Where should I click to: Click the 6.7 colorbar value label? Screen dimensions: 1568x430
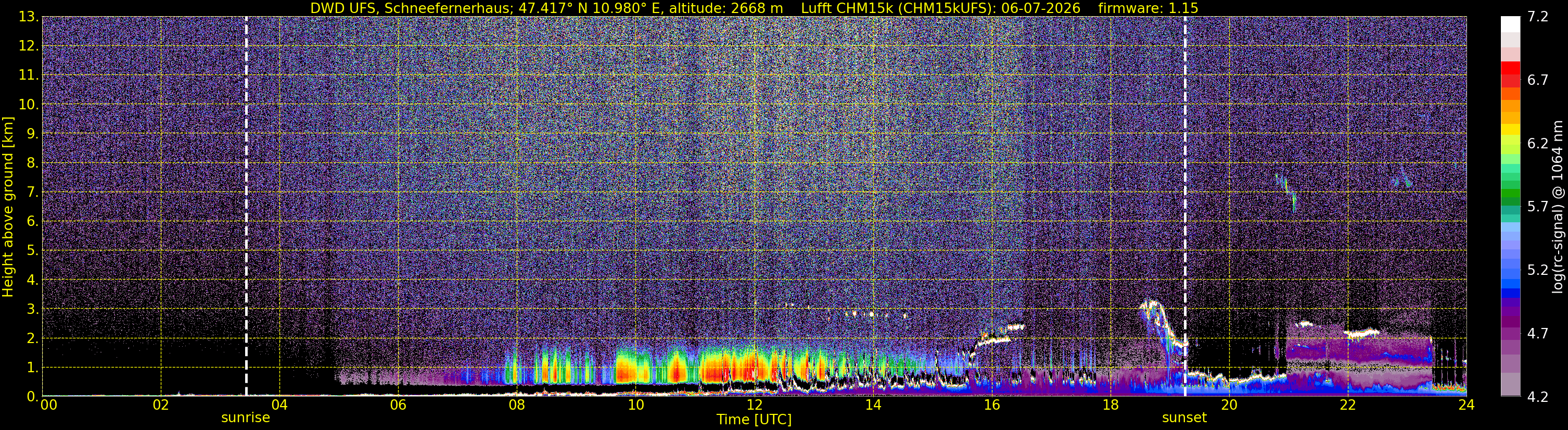pyautogui.click(x=1538, y=80)
